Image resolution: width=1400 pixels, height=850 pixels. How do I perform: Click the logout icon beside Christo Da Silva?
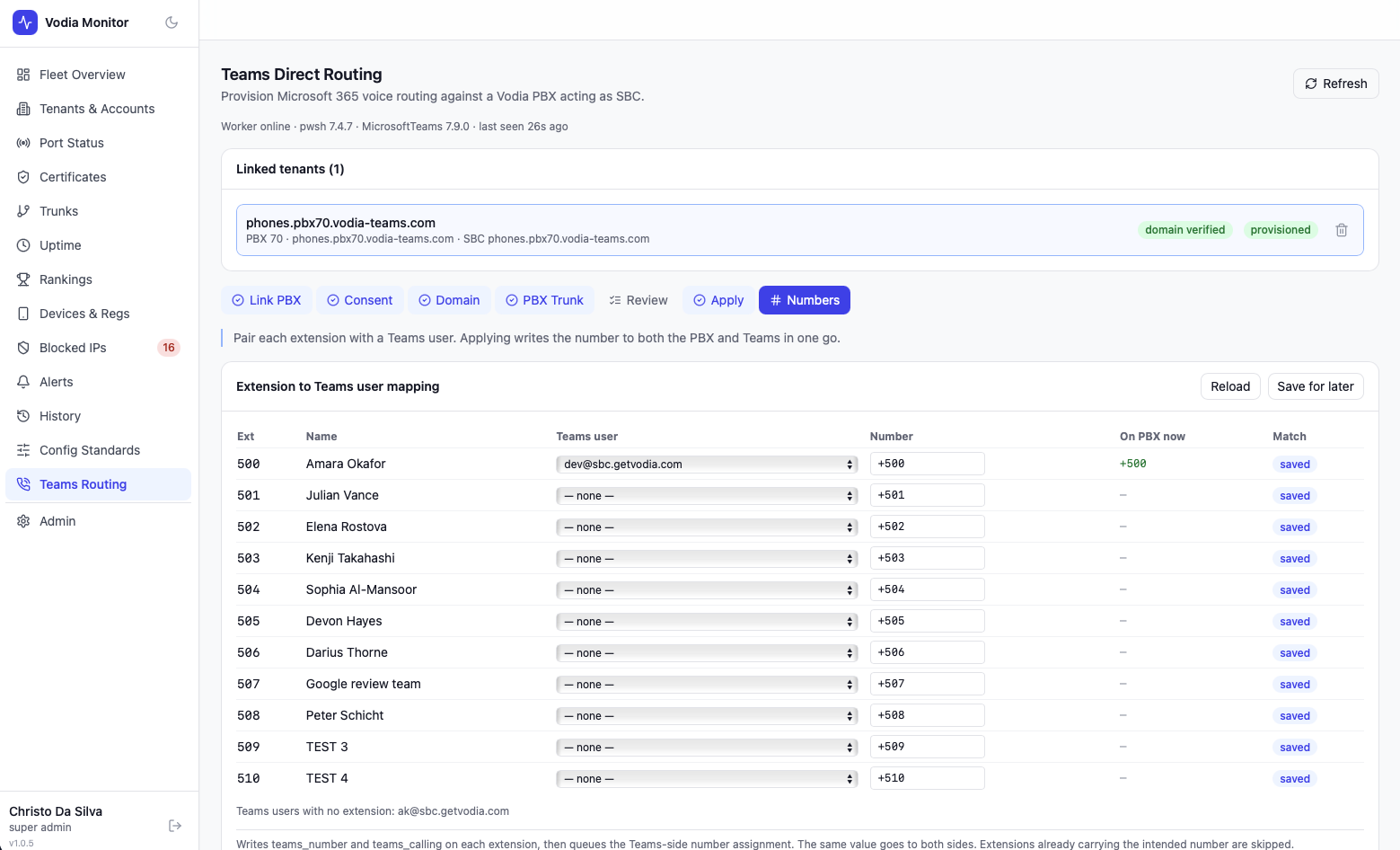click(x=175, y=826)
